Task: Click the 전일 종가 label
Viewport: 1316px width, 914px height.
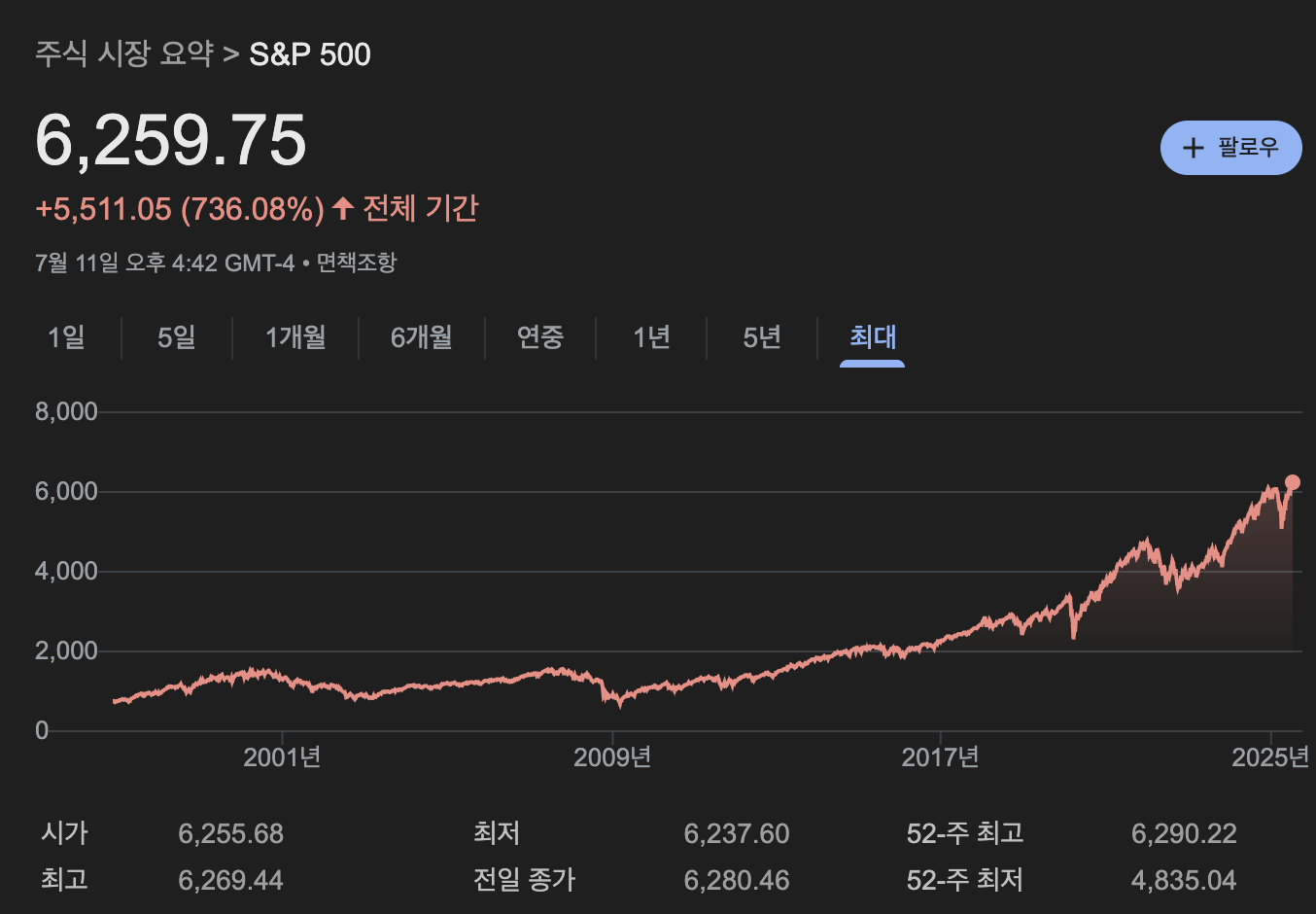Action: pyautogui.click(x=525, y=880)
